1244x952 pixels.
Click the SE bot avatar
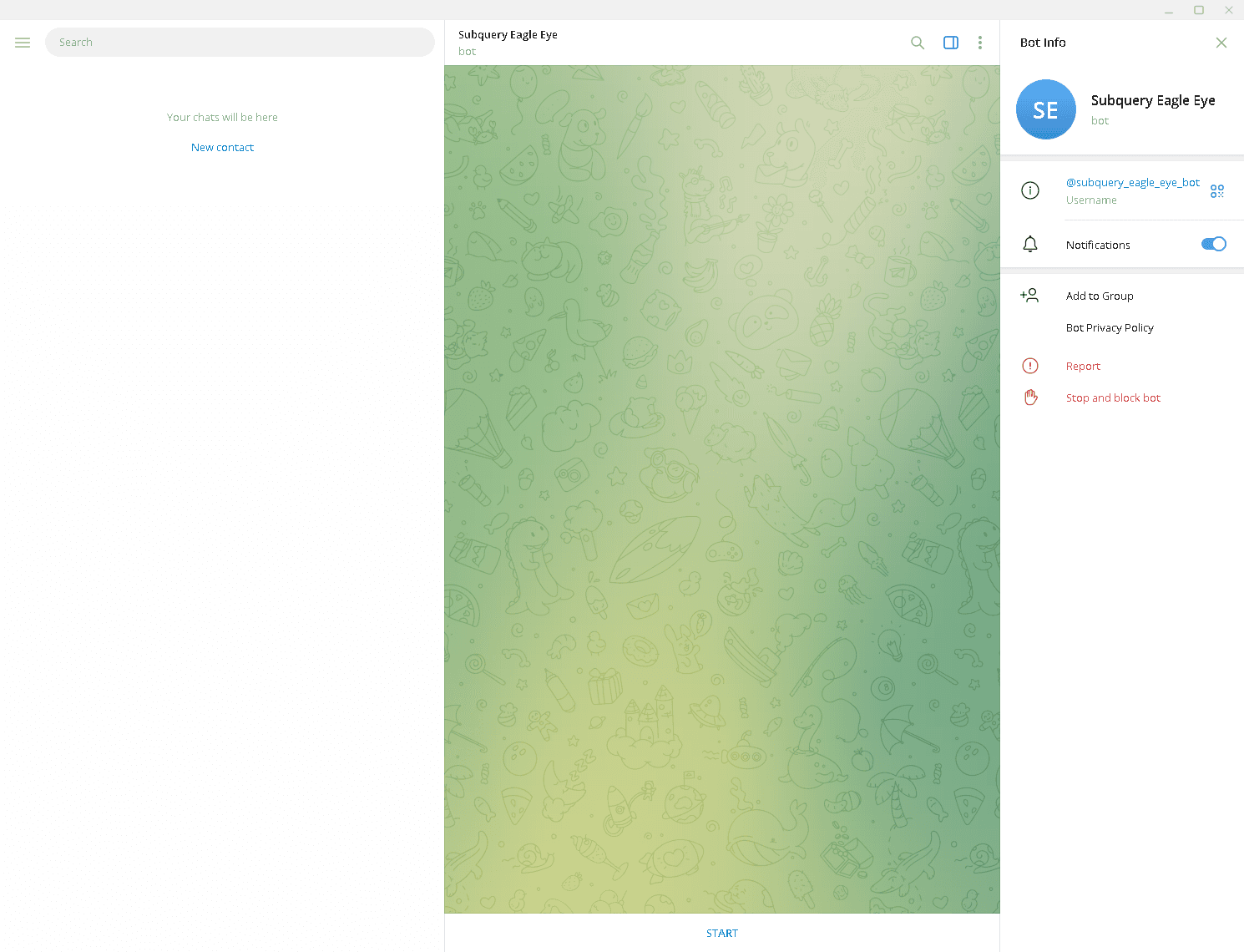[x=1046, y=109]
